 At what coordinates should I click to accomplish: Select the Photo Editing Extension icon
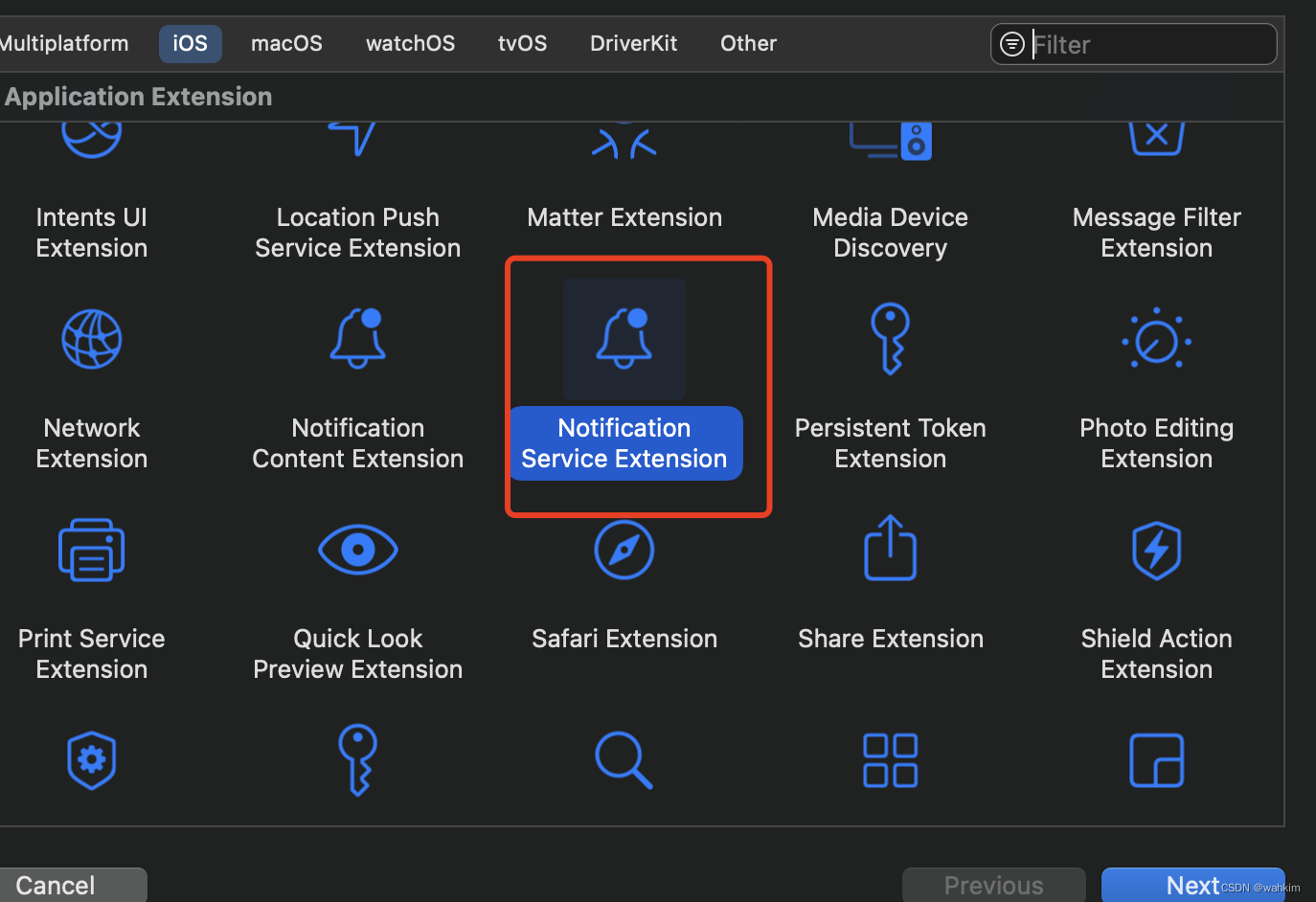(1157, 339)
